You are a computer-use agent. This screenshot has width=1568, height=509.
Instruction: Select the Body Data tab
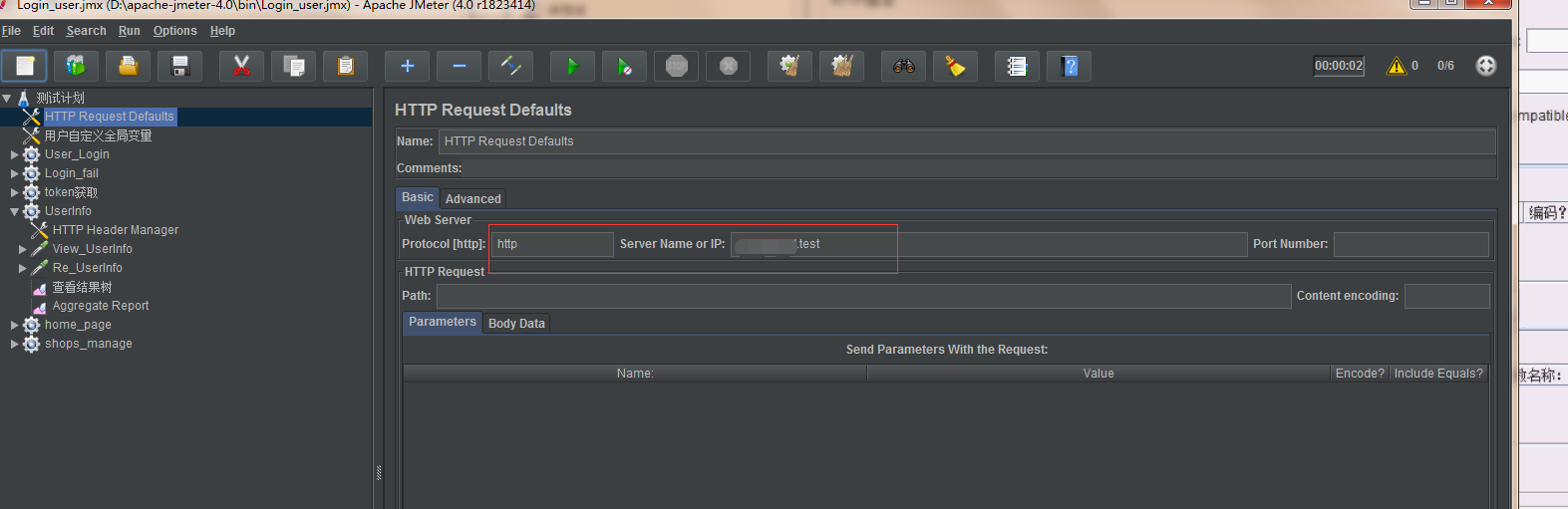(x=516, y=324)
